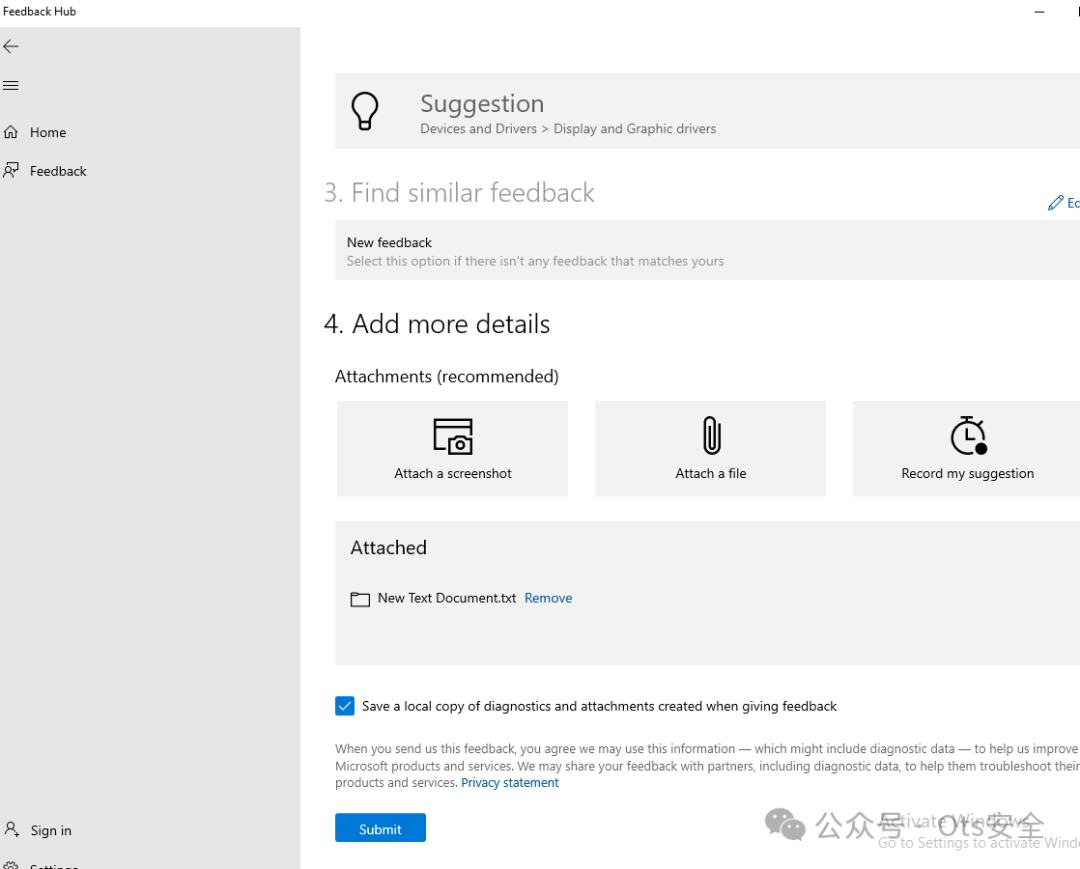Click the Sign in person icon
Viewport: 1080px width, 869px height.
[12, 829]
